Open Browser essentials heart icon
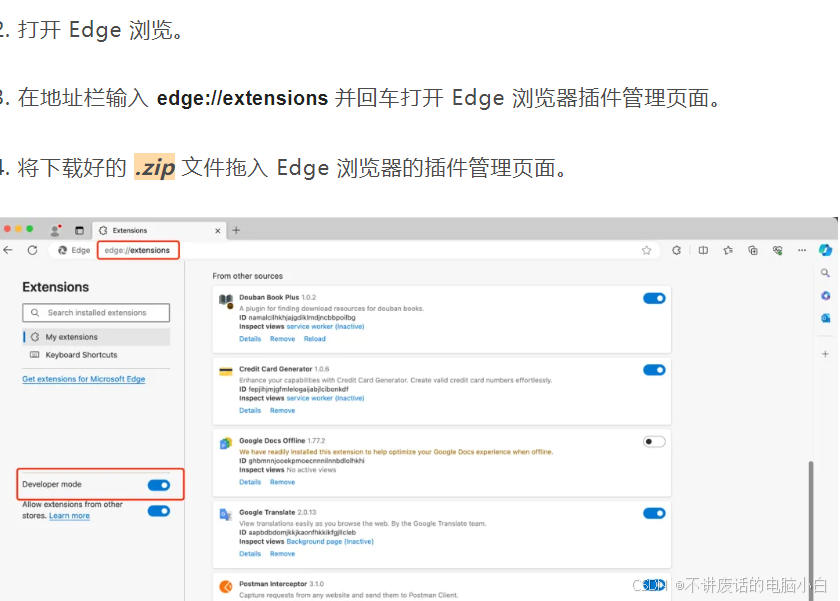 click(x=778, y=250)
